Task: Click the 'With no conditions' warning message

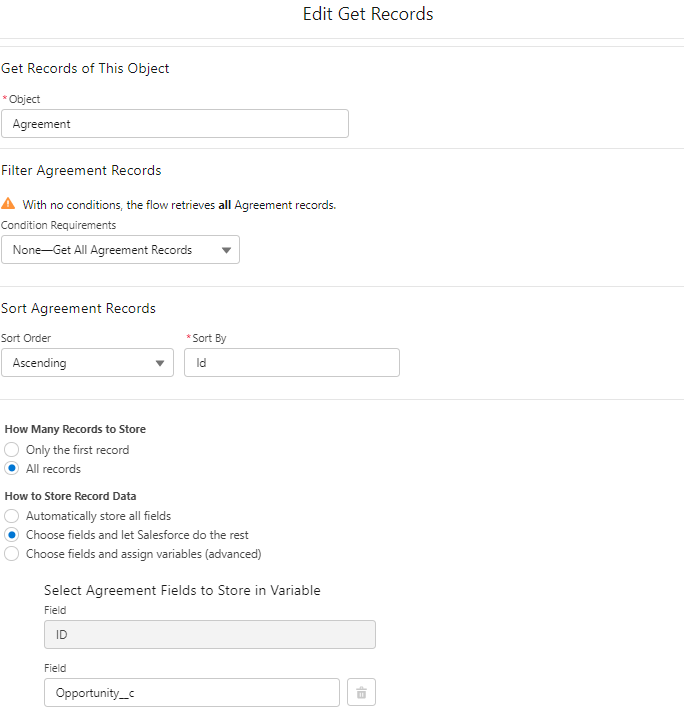Action: pyautogui.click(x=179, y=205)
